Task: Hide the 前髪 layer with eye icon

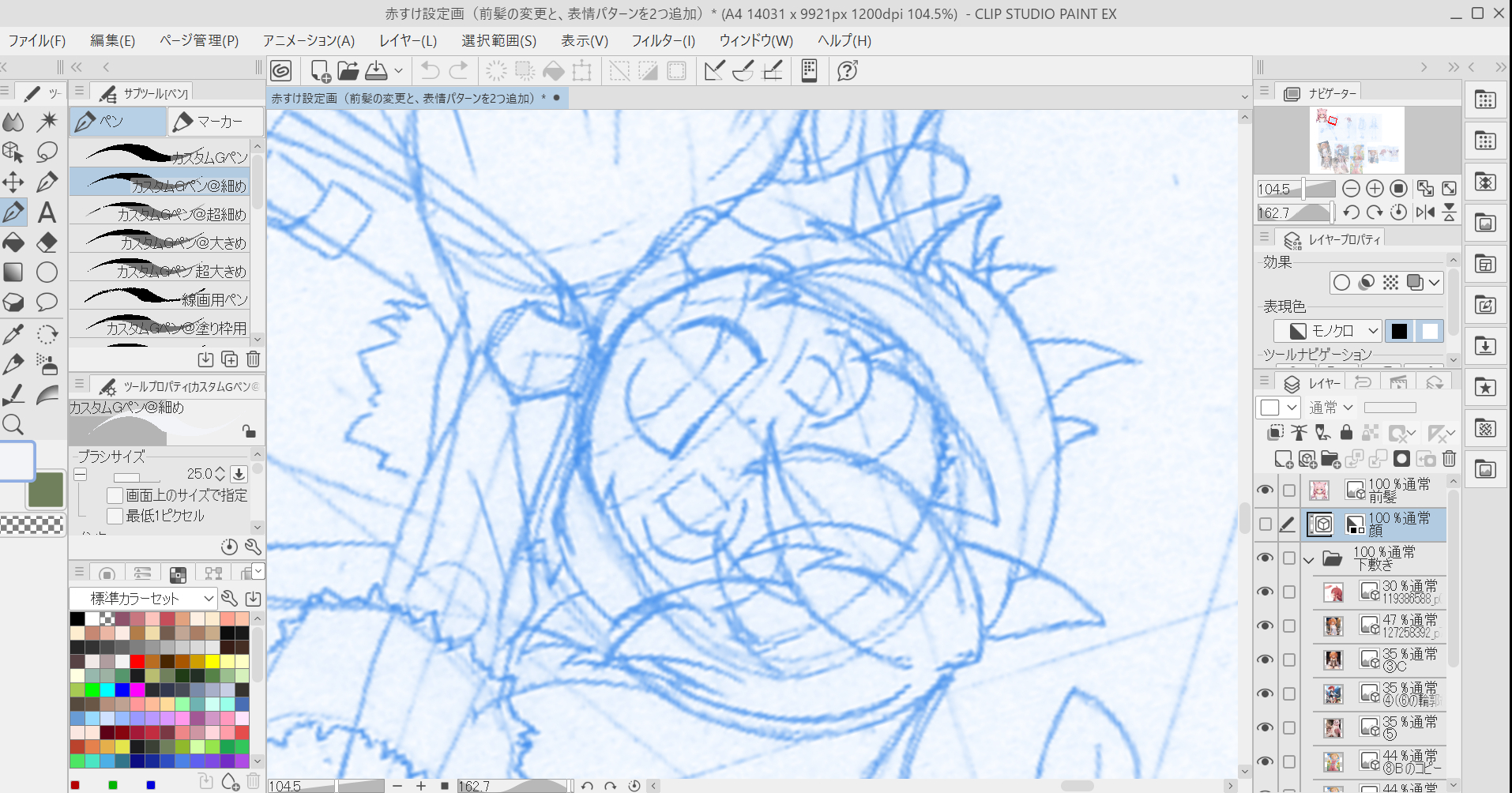Action: [1265, 490]
